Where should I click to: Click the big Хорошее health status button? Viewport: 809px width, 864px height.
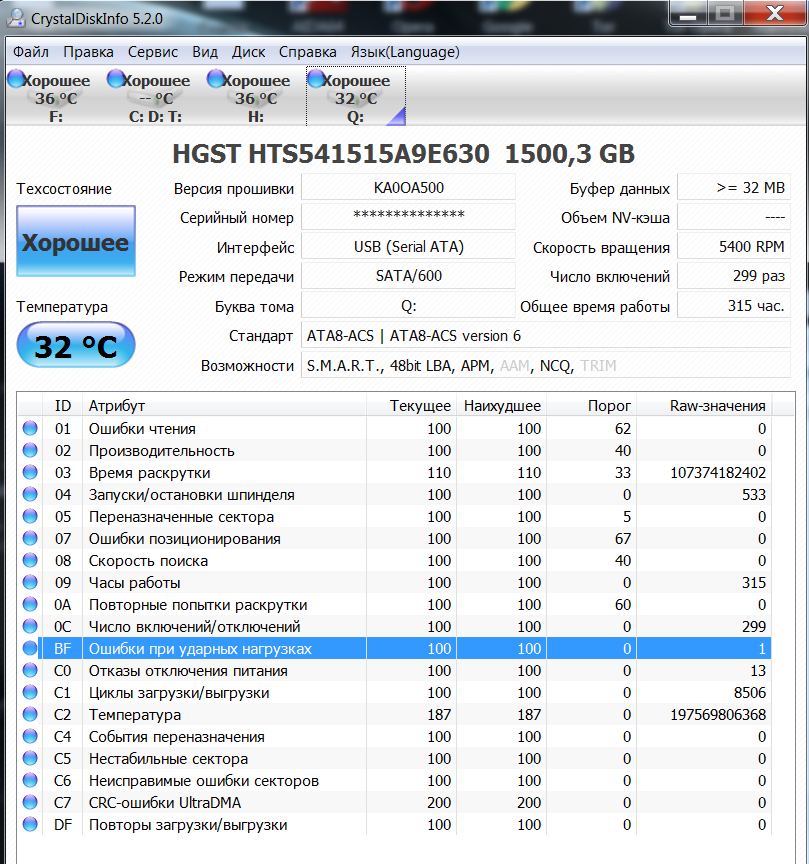click(76, 241)
